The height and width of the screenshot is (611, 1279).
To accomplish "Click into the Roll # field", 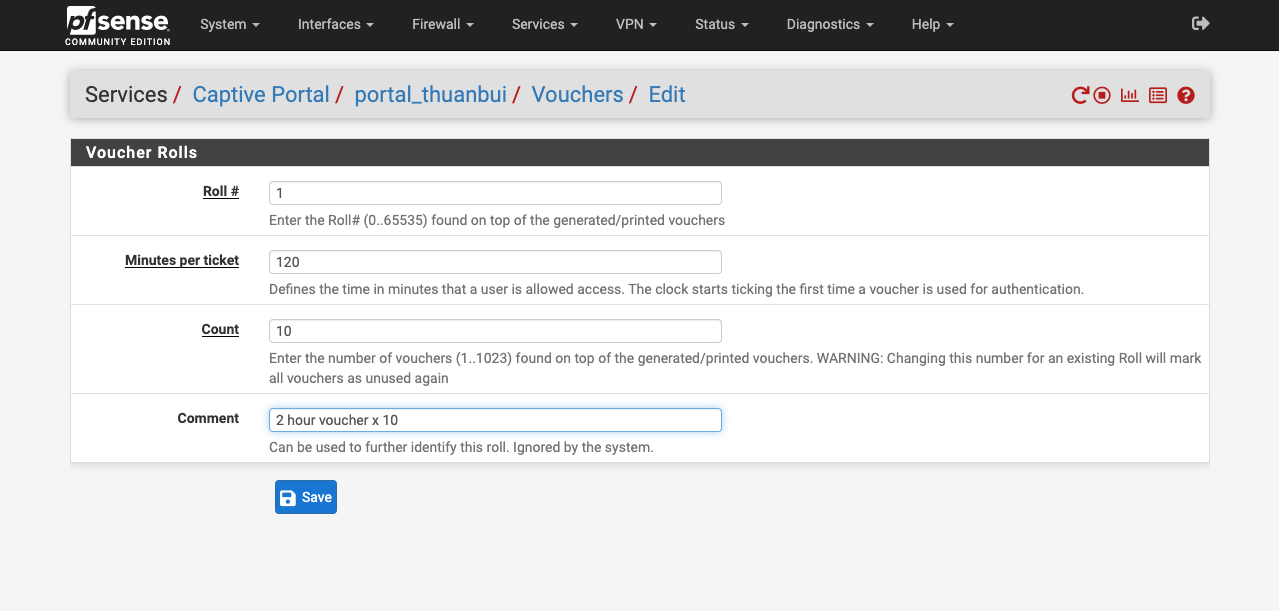I will [495, 193].
